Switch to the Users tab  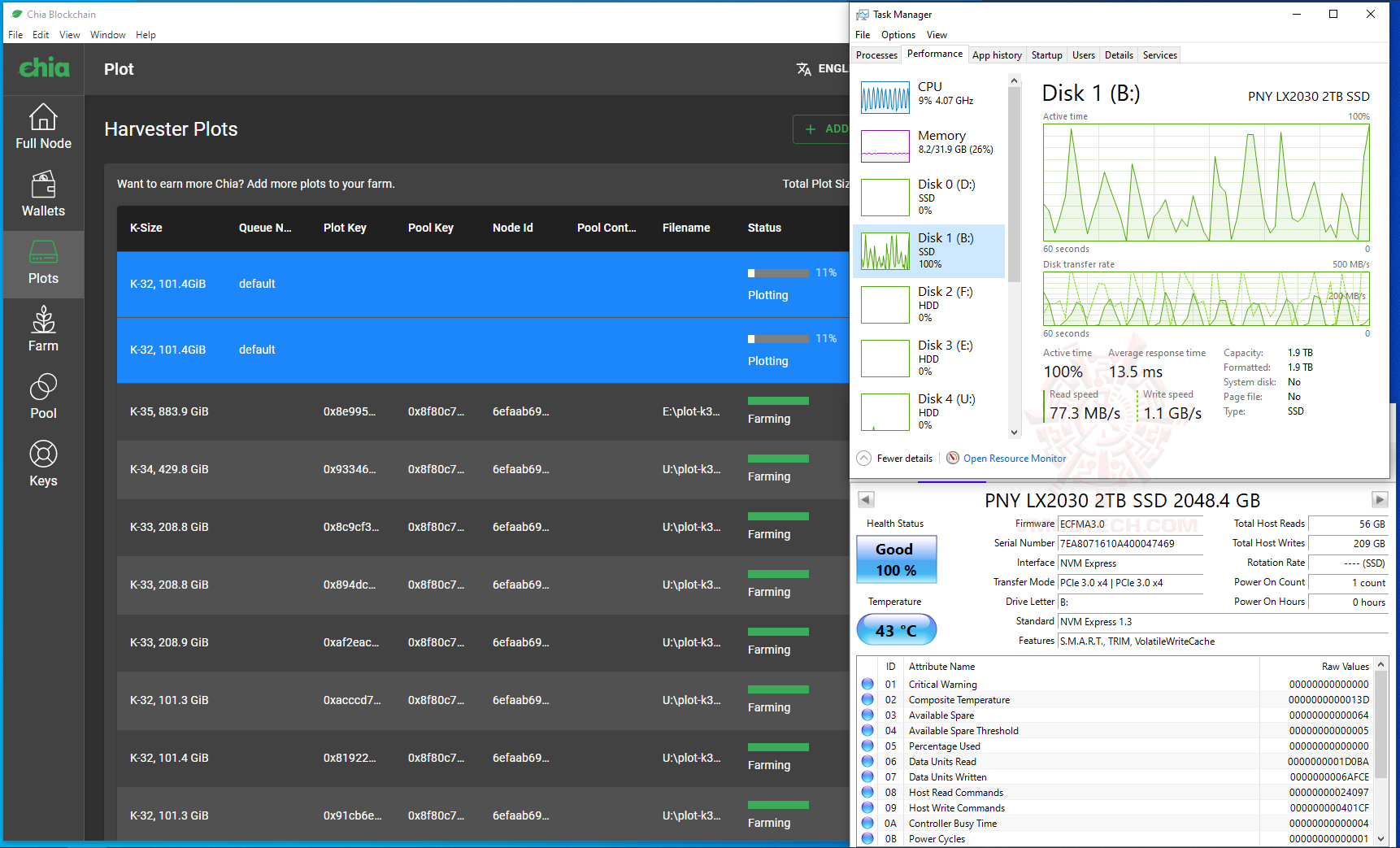(1084, 55)
